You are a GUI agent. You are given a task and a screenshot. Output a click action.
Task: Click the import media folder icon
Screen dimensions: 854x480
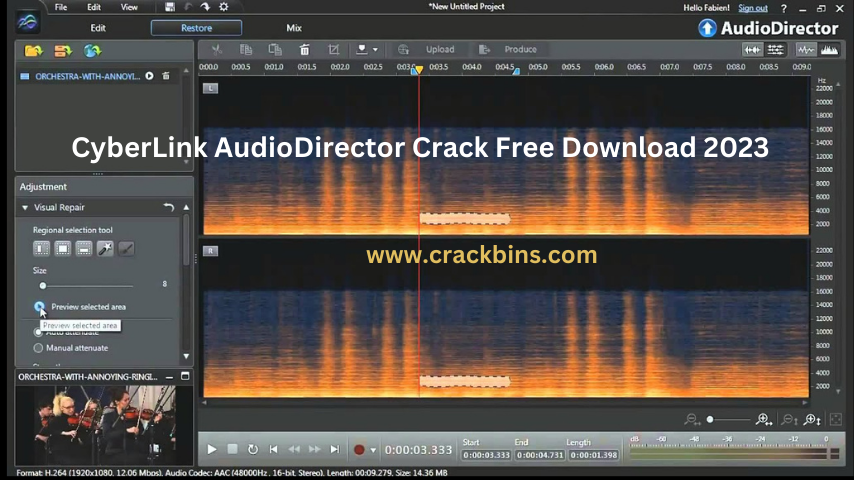(34, 51)
